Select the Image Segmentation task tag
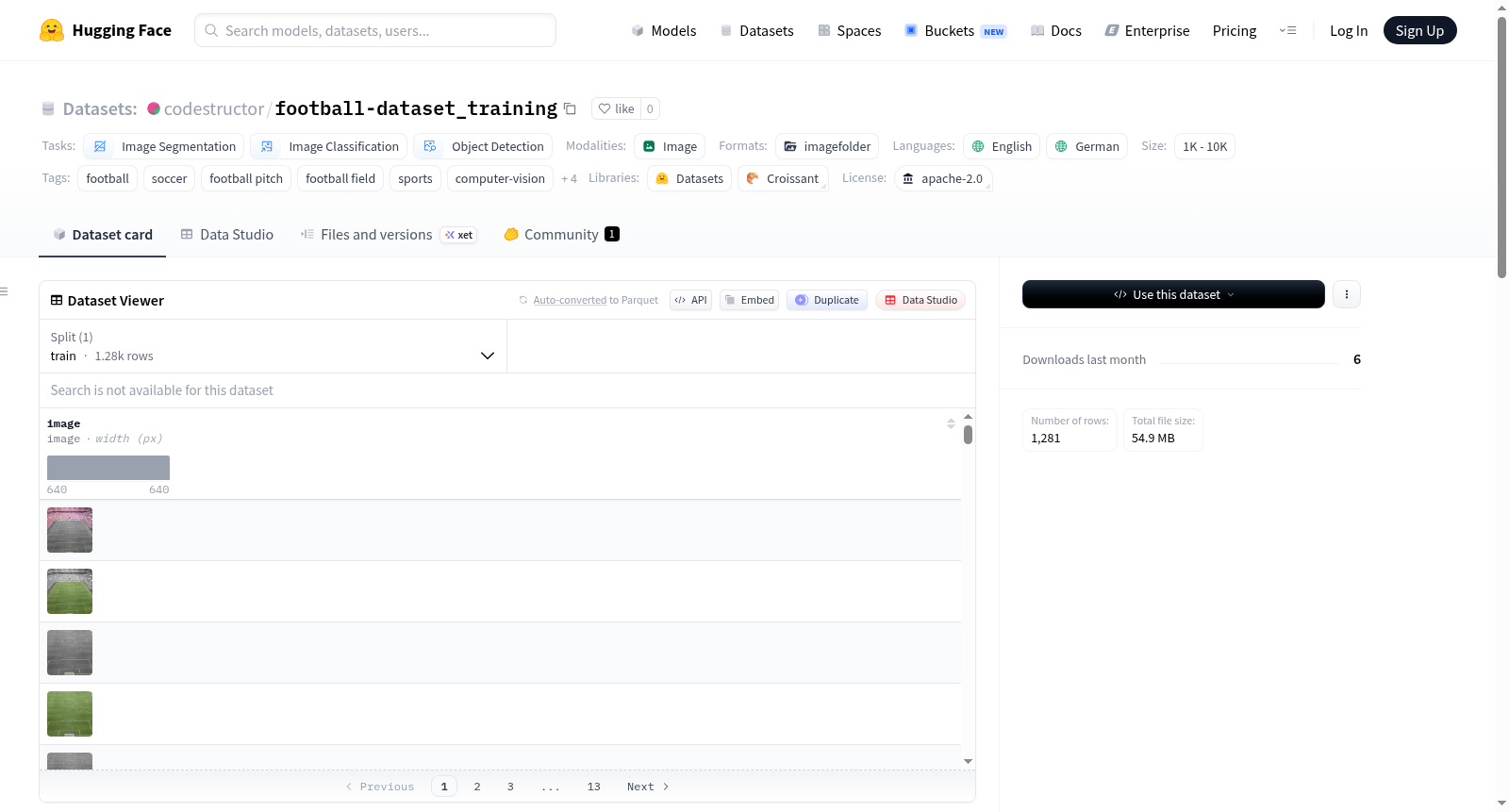Image resolution: width=1509 pixels, height=812 pixels. pos(164,146)
